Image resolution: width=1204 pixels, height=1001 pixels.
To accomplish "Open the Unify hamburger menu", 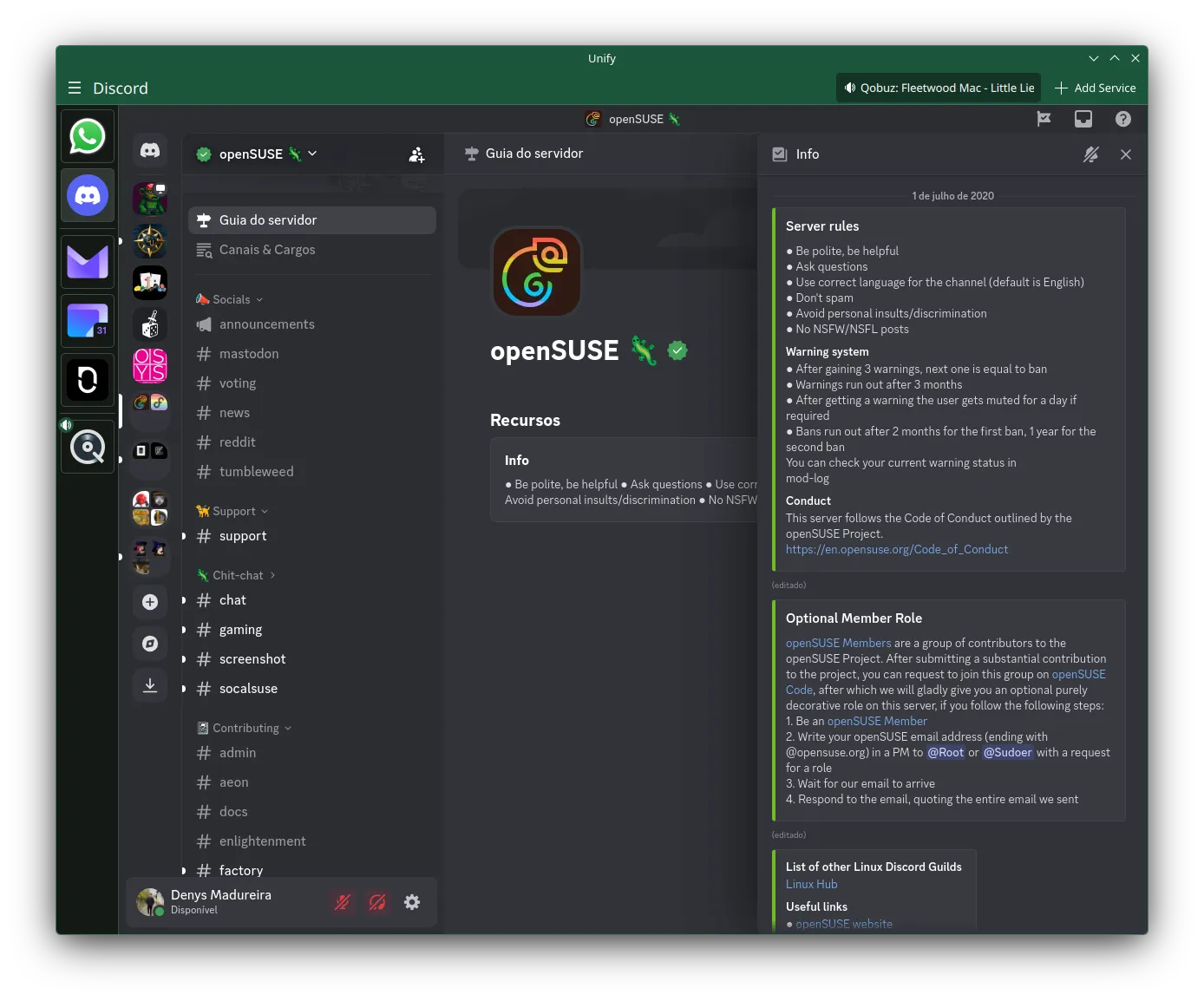I will (x=75, y=88).
